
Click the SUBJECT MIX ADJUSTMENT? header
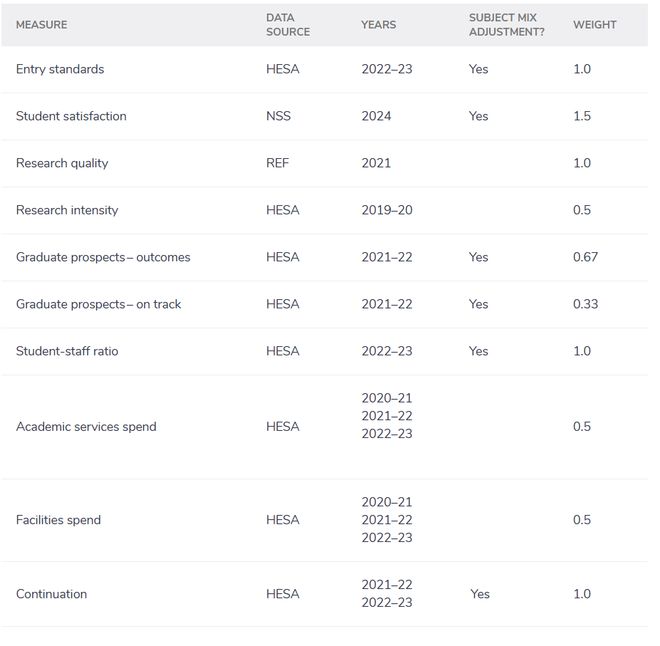506,25
